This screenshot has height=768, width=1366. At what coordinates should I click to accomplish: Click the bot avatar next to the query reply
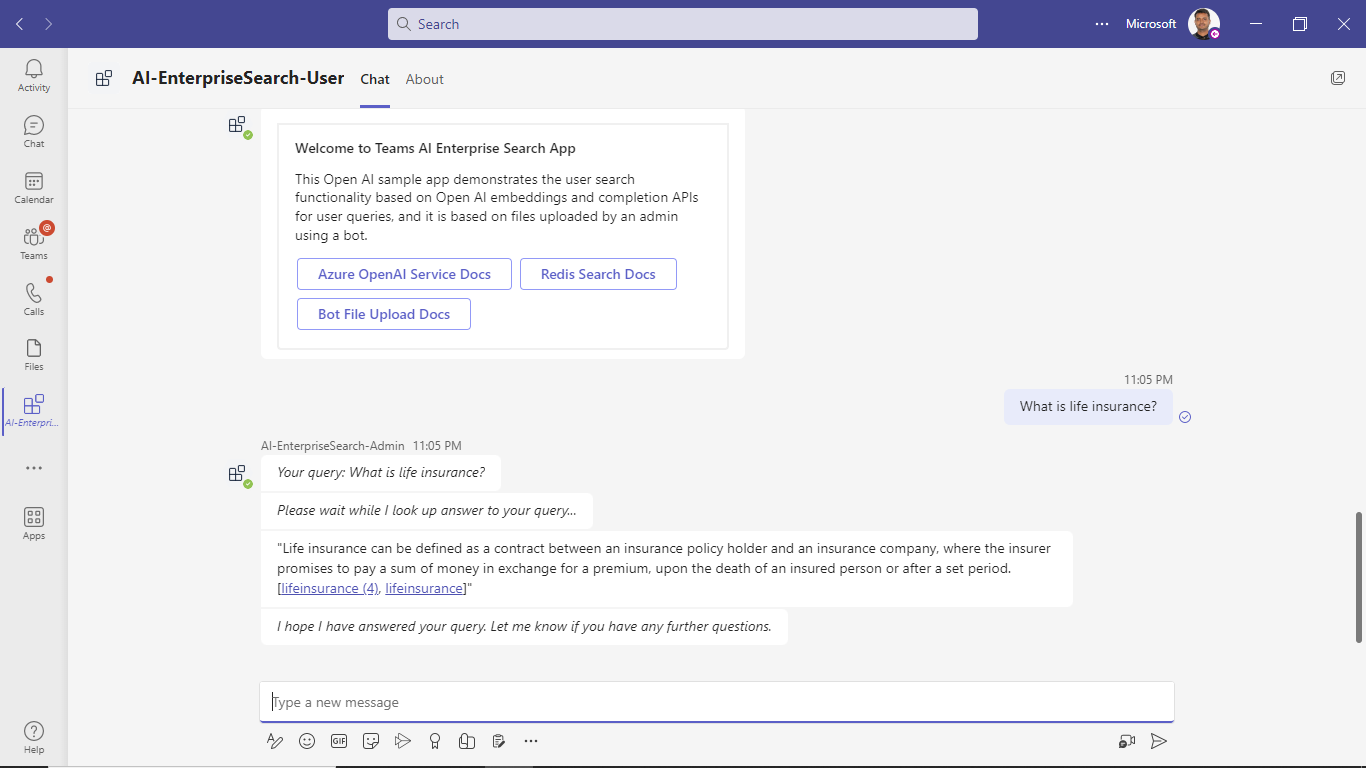(x=238, y=474)
